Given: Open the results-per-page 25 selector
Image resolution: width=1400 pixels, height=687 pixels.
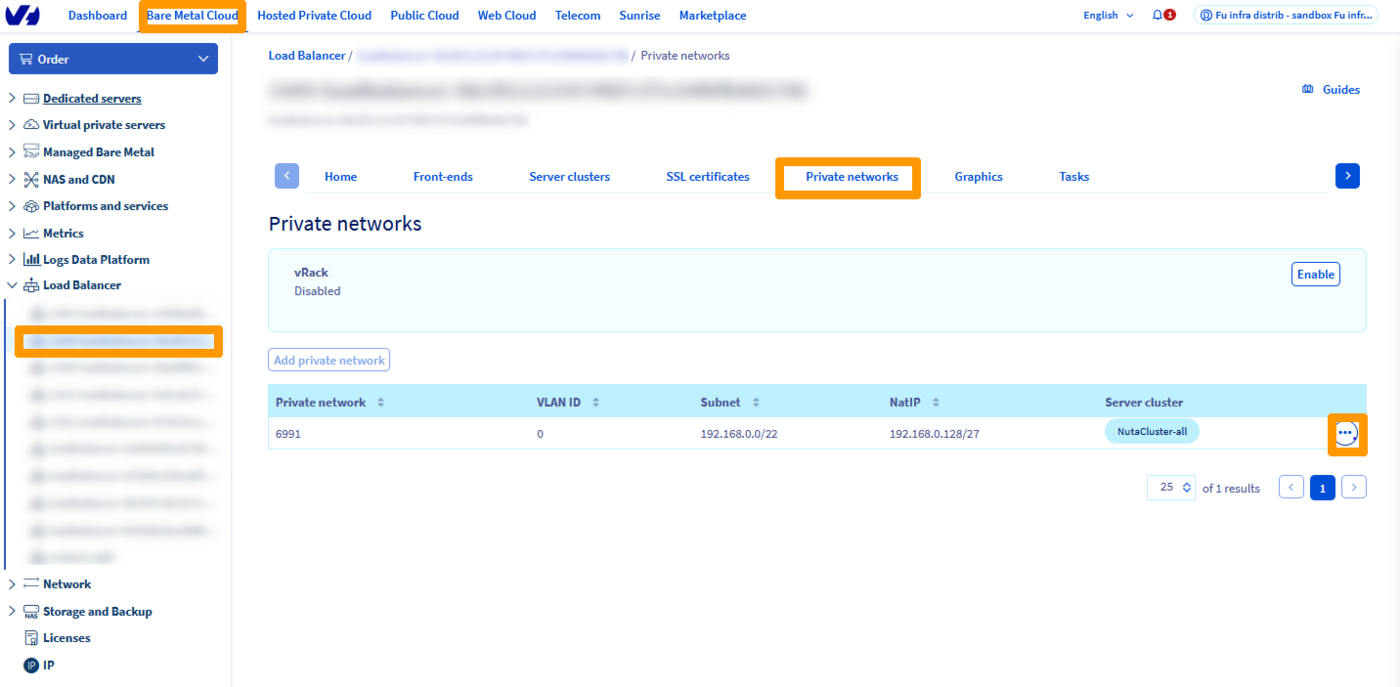Looking at the screenshot, I should pyautogui.click(x=1170, y=487).
